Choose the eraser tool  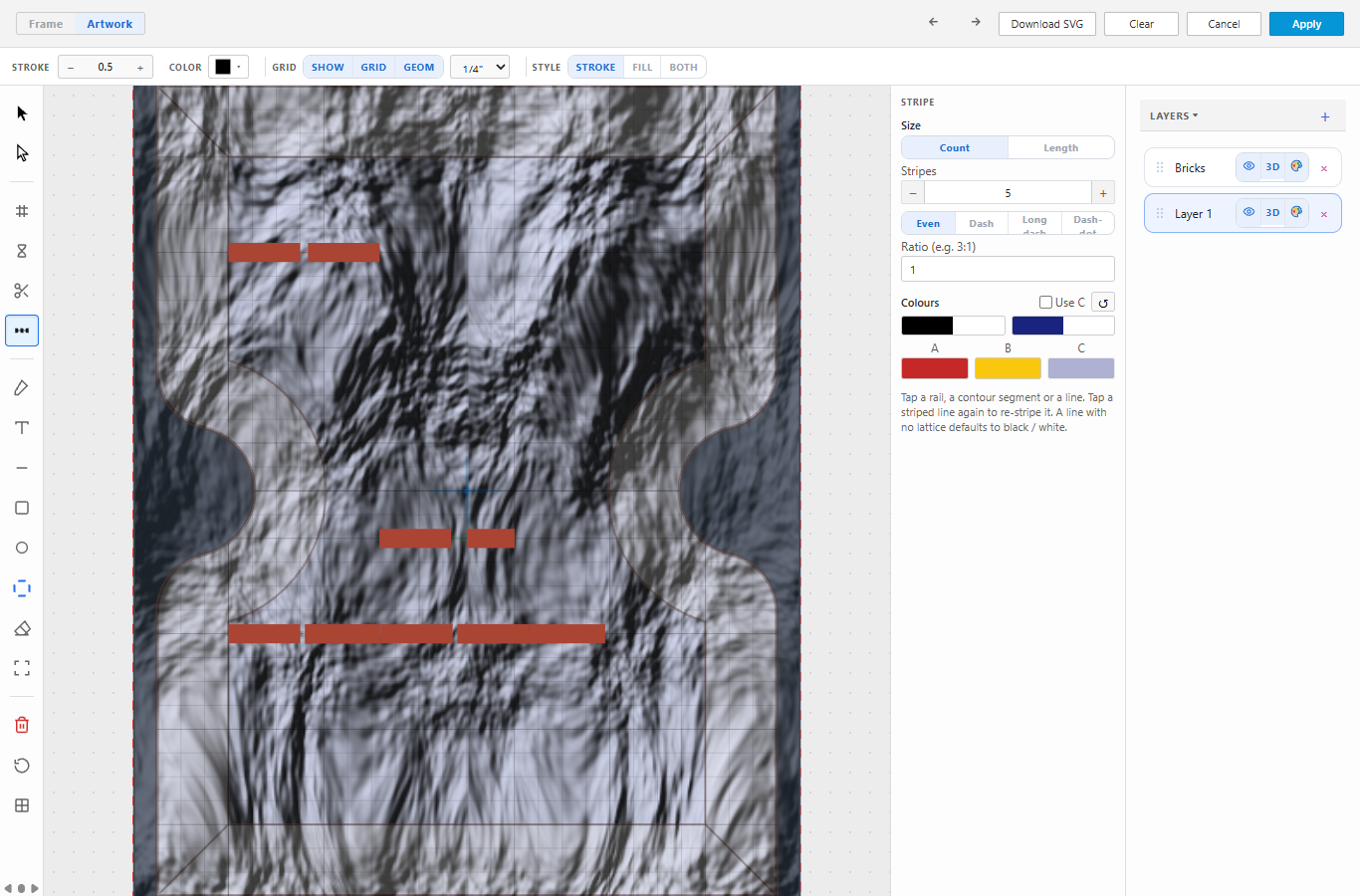[x=22, y=628]
